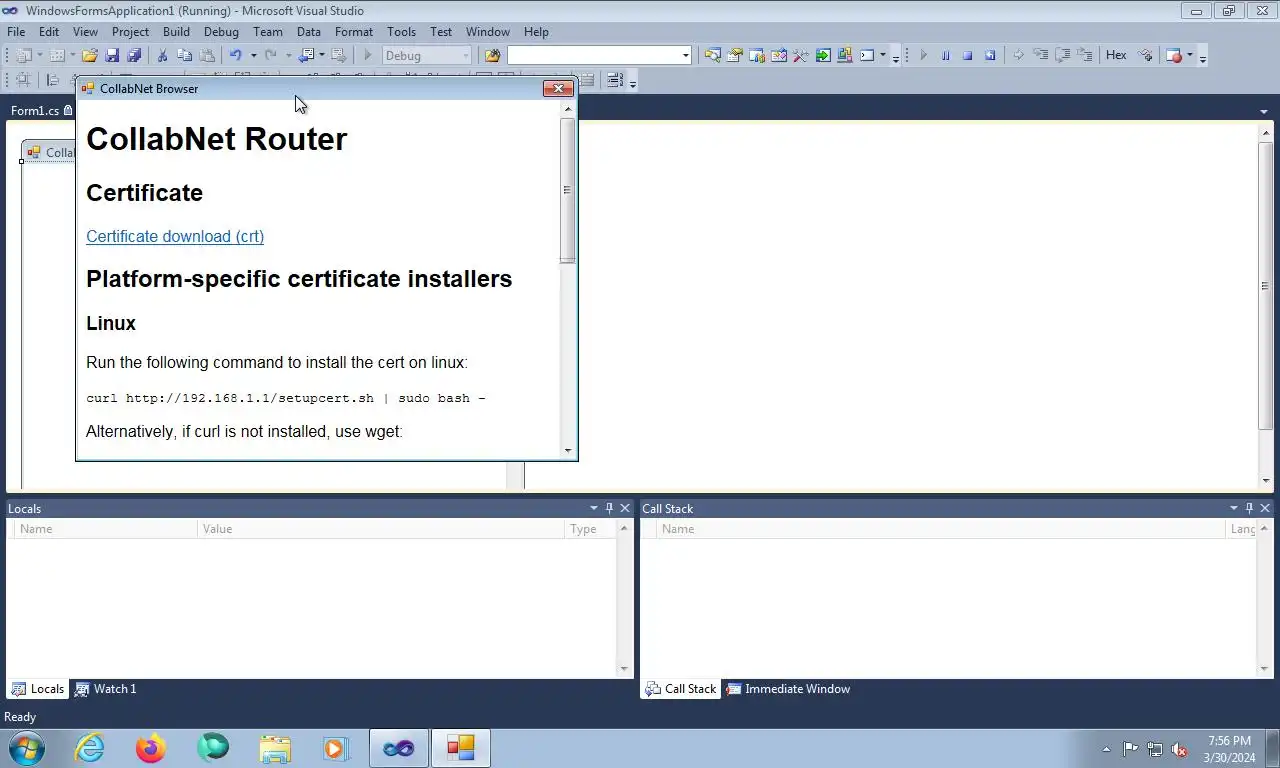1280x768 pixels.
Task: Toggle auto-hide pin on Locals panel
Action: pos(609,508)
